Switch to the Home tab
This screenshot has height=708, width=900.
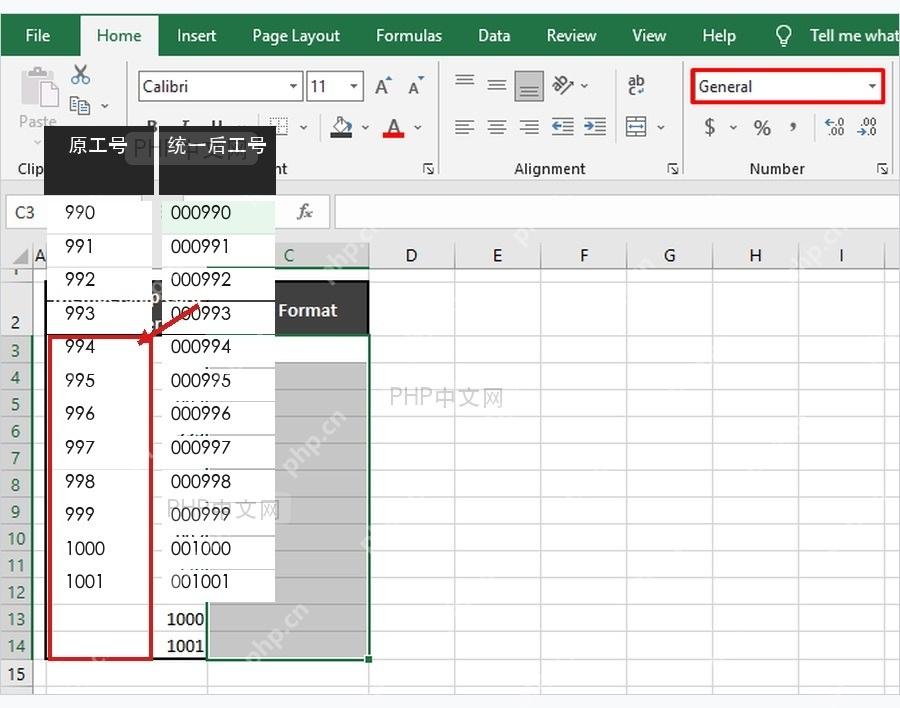click(x=119, y=36)
